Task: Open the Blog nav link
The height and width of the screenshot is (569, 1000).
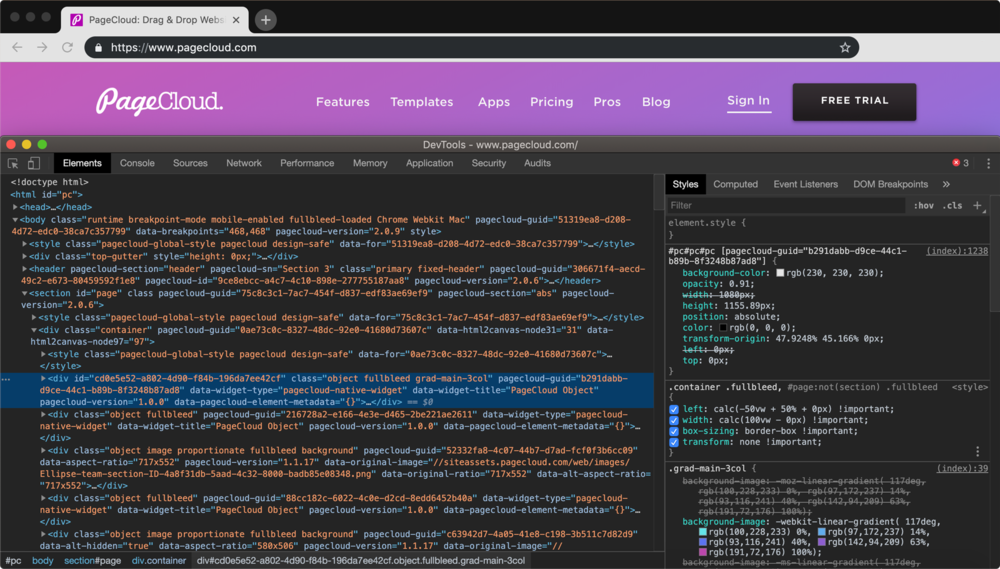Action: tap(656, 102)
